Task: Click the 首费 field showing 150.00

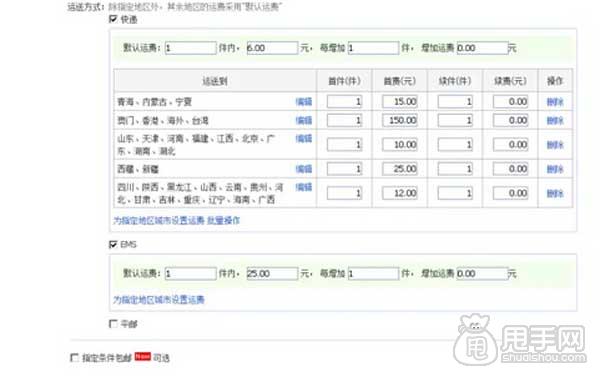Action: pos(400,121)
